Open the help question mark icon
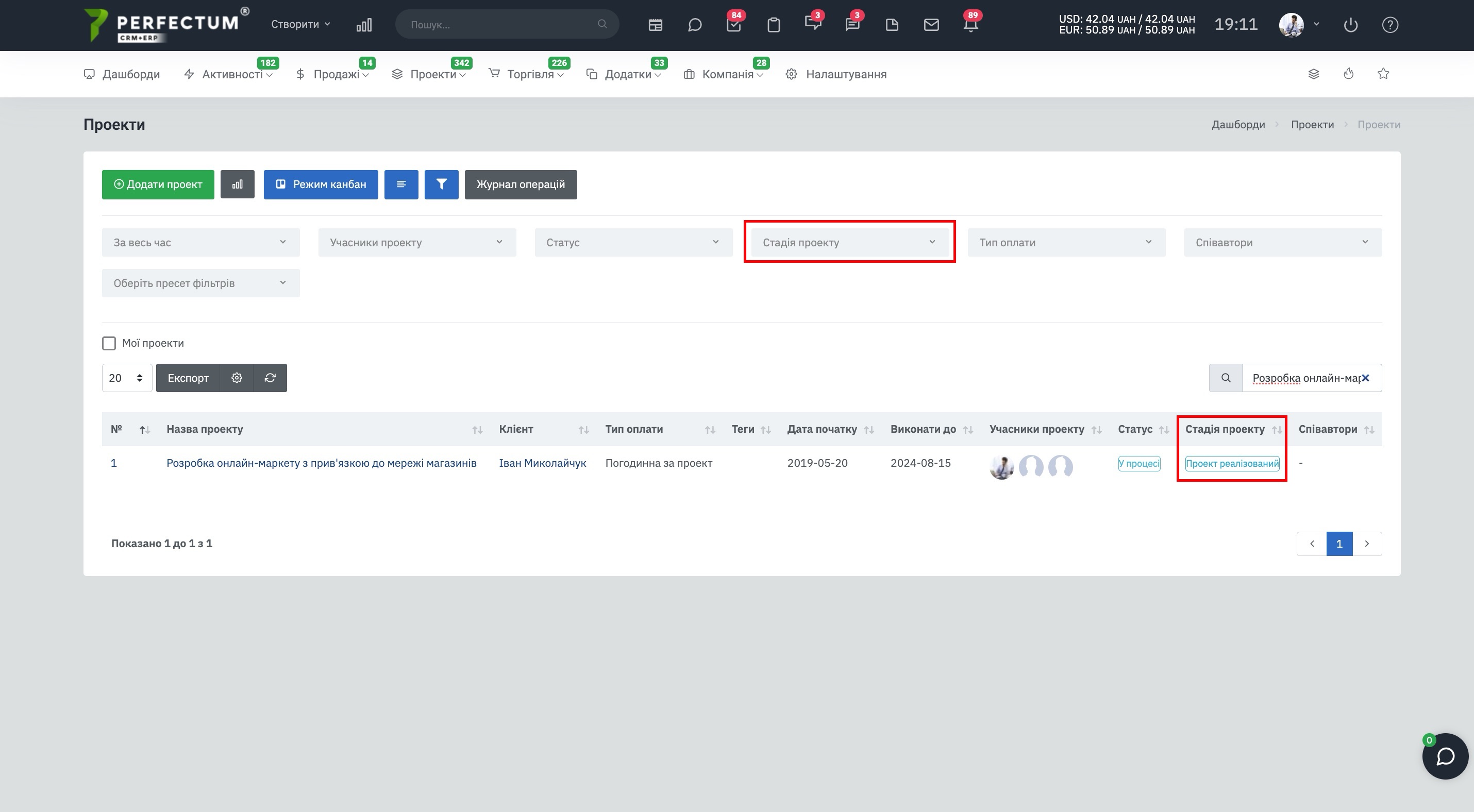The height and width of the screenshot is (812, 1474). point(1390,25)
